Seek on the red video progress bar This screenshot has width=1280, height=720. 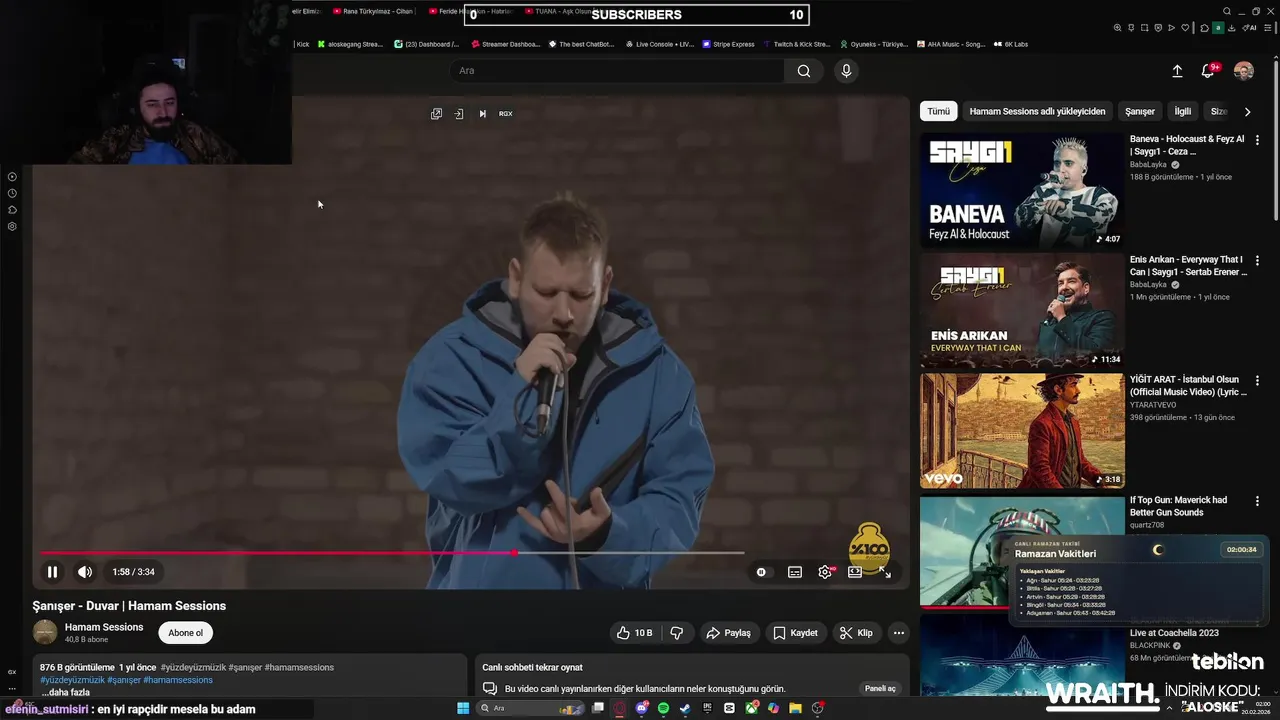392,552
